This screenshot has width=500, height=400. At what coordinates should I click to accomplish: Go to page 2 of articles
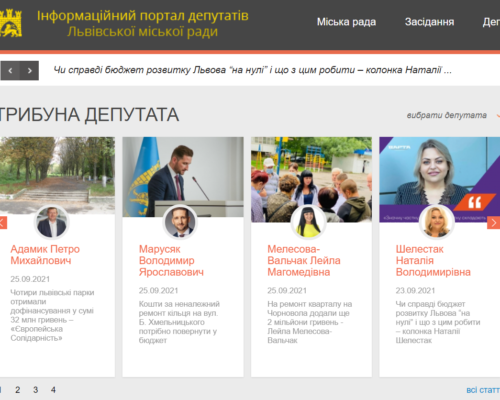(18, 390)
